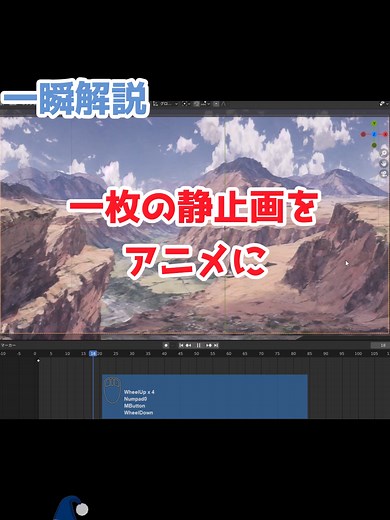Open the proportional falloff curve menu
Screen dimensions: 390x520
224,104
